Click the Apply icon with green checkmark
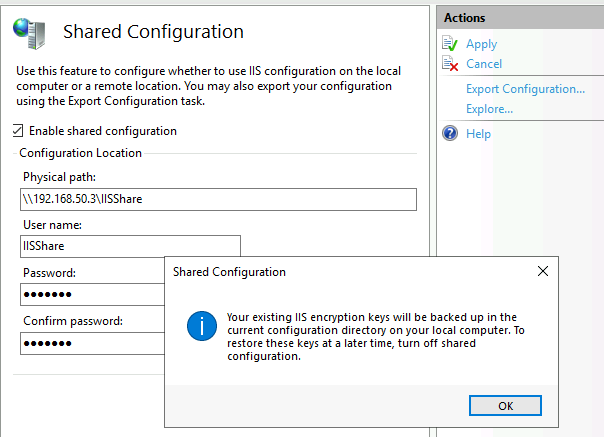This screenshot has width=604, height=437. click(x=450, y=43)
